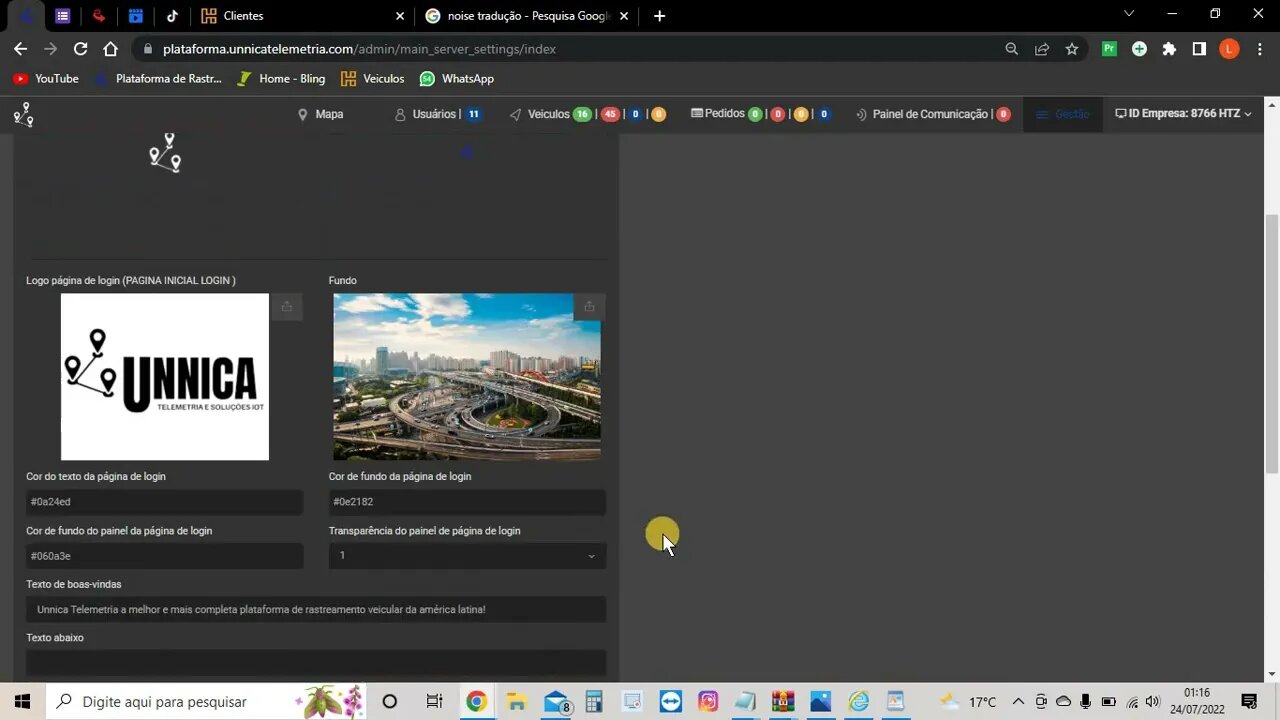The image size is (1280, 720).
Task: Click the browser back arrow
Action: (20, 49)
